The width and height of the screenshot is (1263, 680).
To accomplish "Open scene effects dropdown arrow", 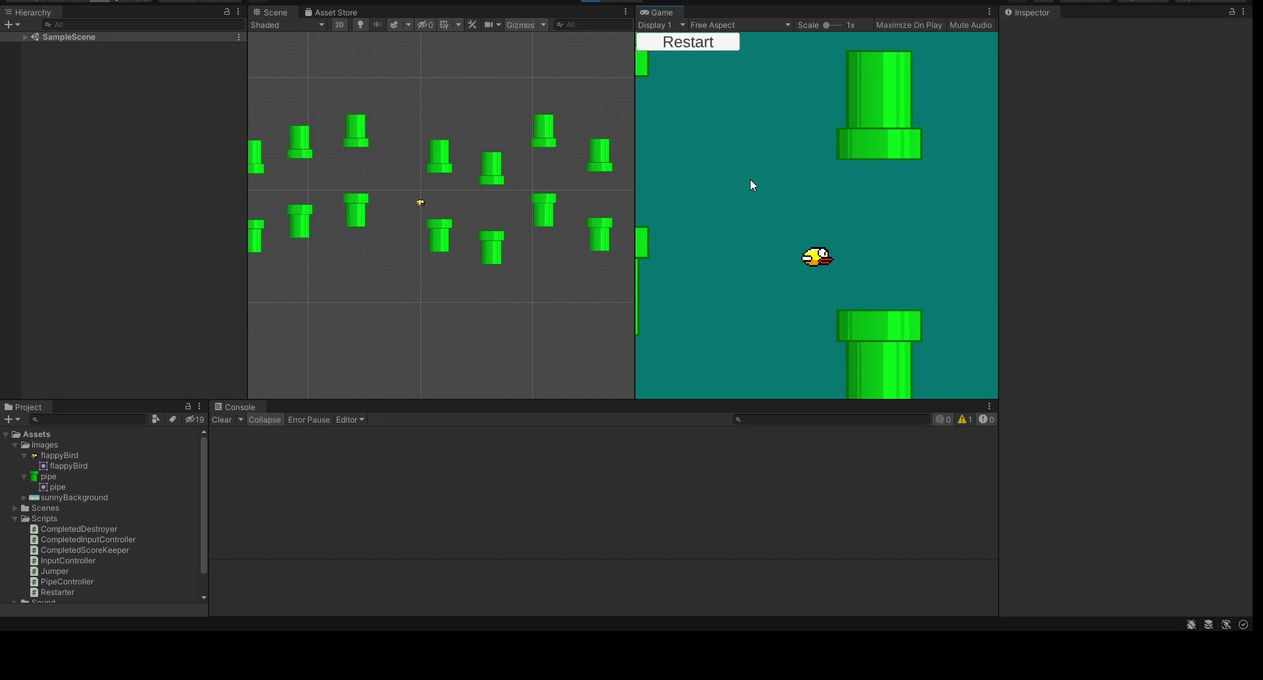I will [408, 25].
